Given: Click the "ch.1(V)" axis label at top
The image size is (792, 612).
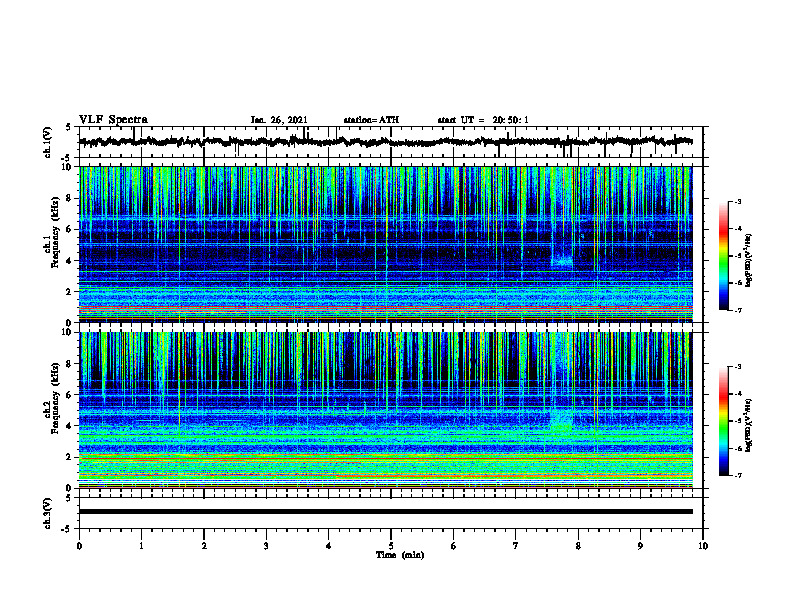Looking at the screenshot, I should coord(48,142).
